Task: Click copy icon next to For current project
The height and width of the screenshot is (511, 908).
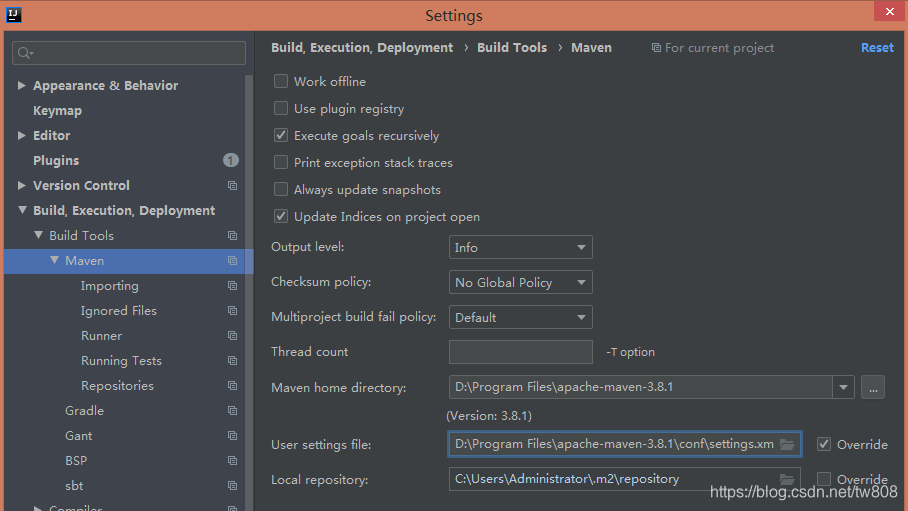Action: [x=656, y=48]
